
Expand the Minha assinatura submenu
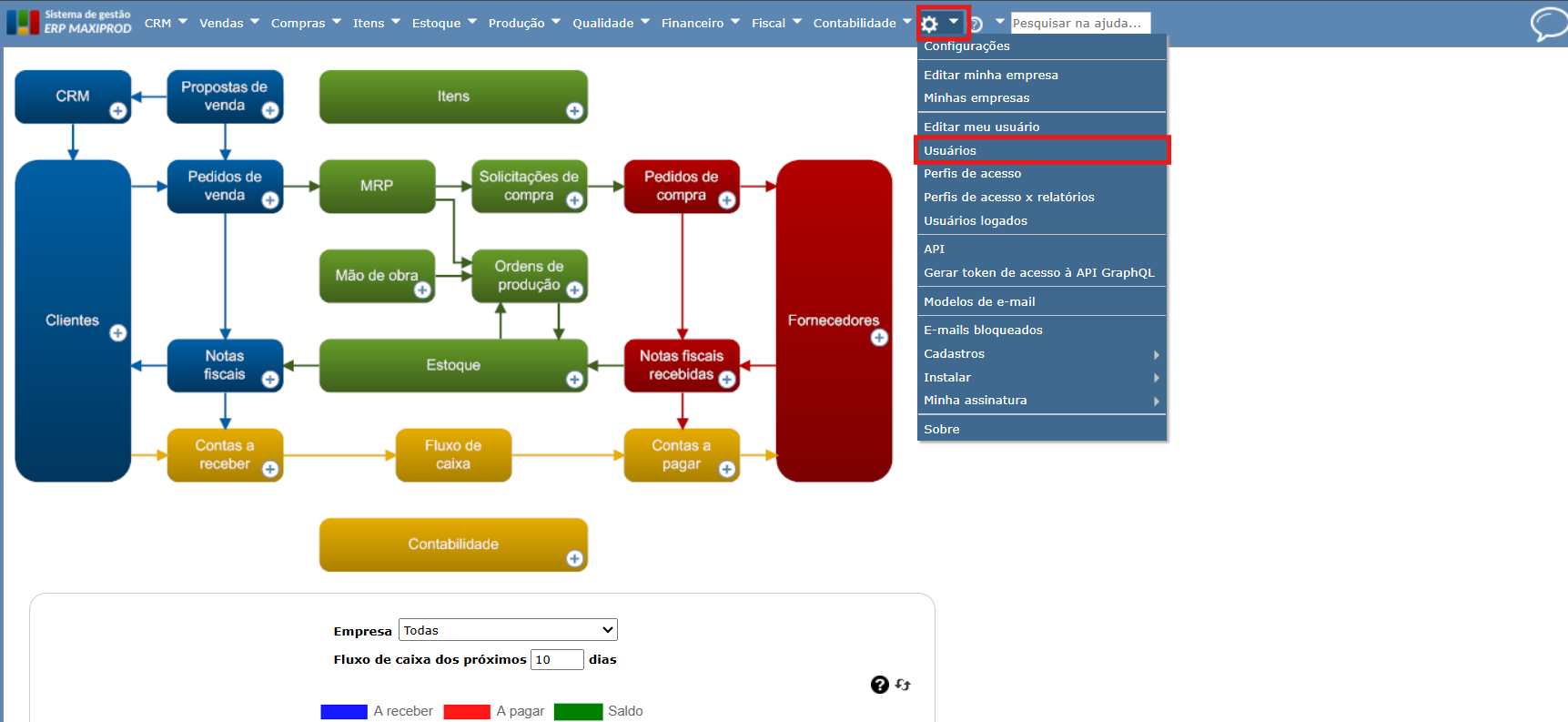coord(1041,401)
